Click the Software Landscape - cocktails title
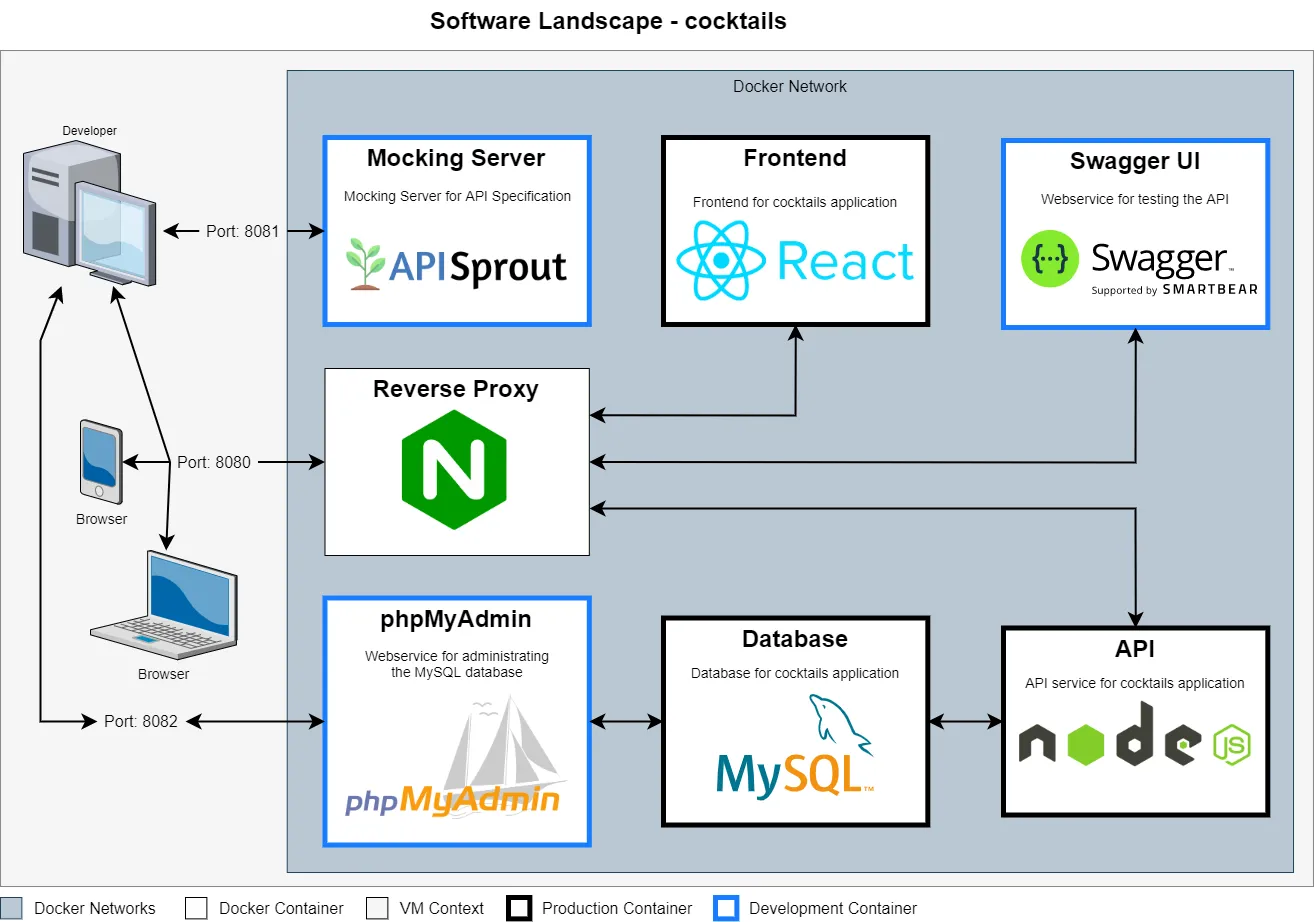 pos(608,21)
